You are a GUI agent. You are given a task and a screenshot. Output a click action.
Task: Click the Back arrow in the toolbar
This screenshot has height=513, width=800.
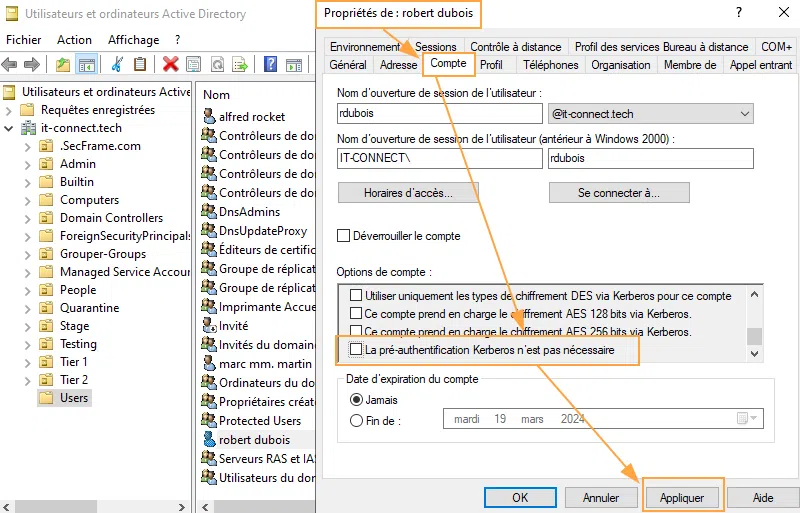pos(10,64)
